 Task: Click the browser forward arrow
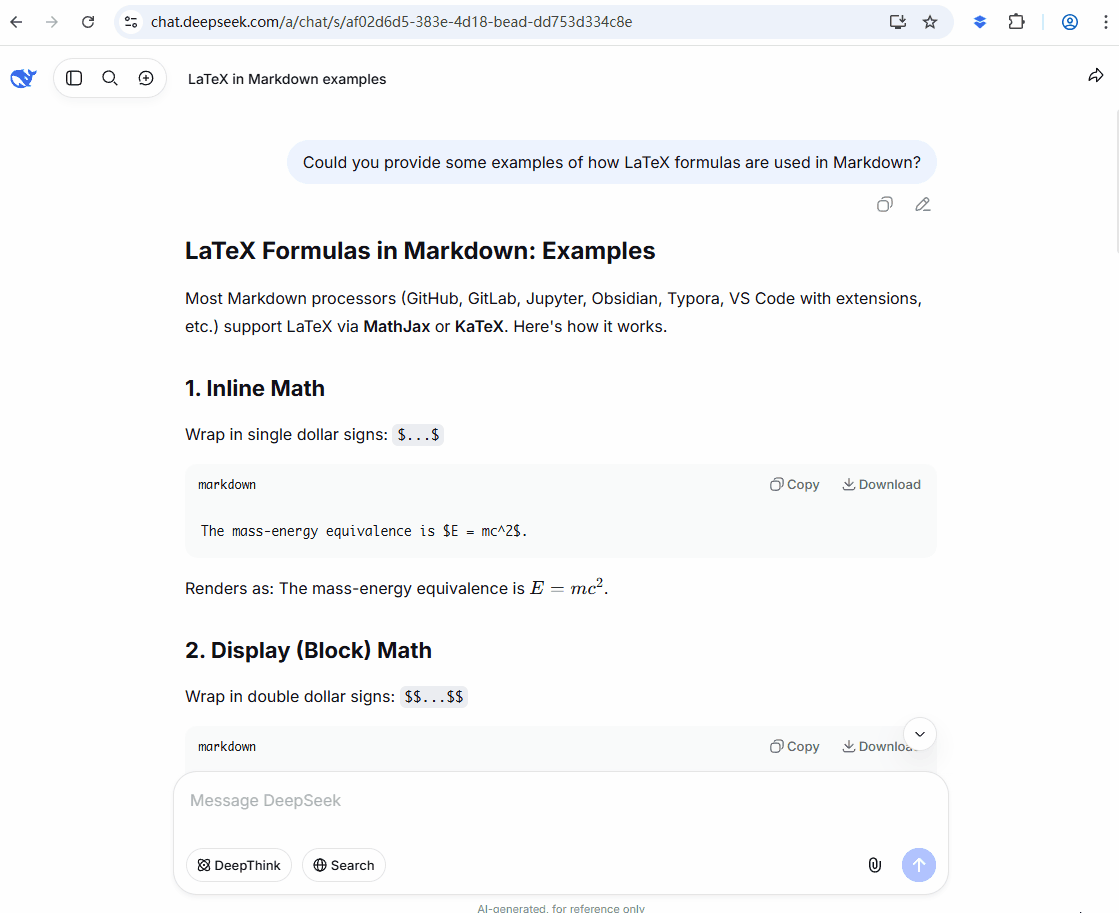pyautogui.click(x=51, y=22)
